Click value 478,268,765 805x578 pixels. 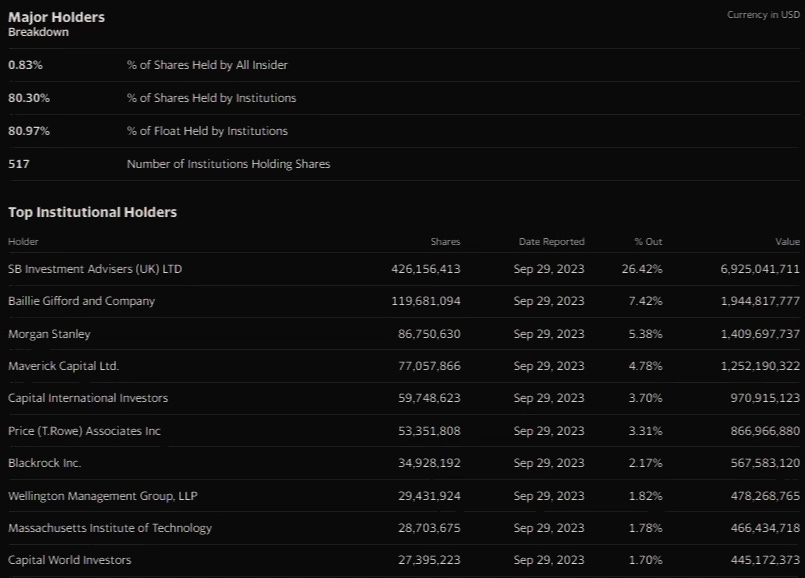click(x=765, y=496)
